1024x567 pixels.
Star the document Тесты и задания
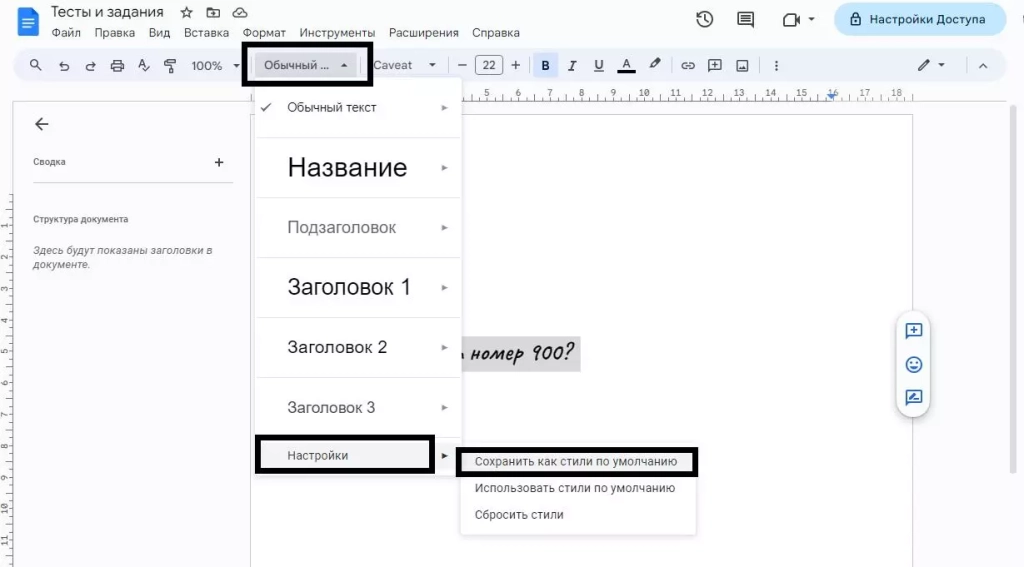[x=187, y=12]
